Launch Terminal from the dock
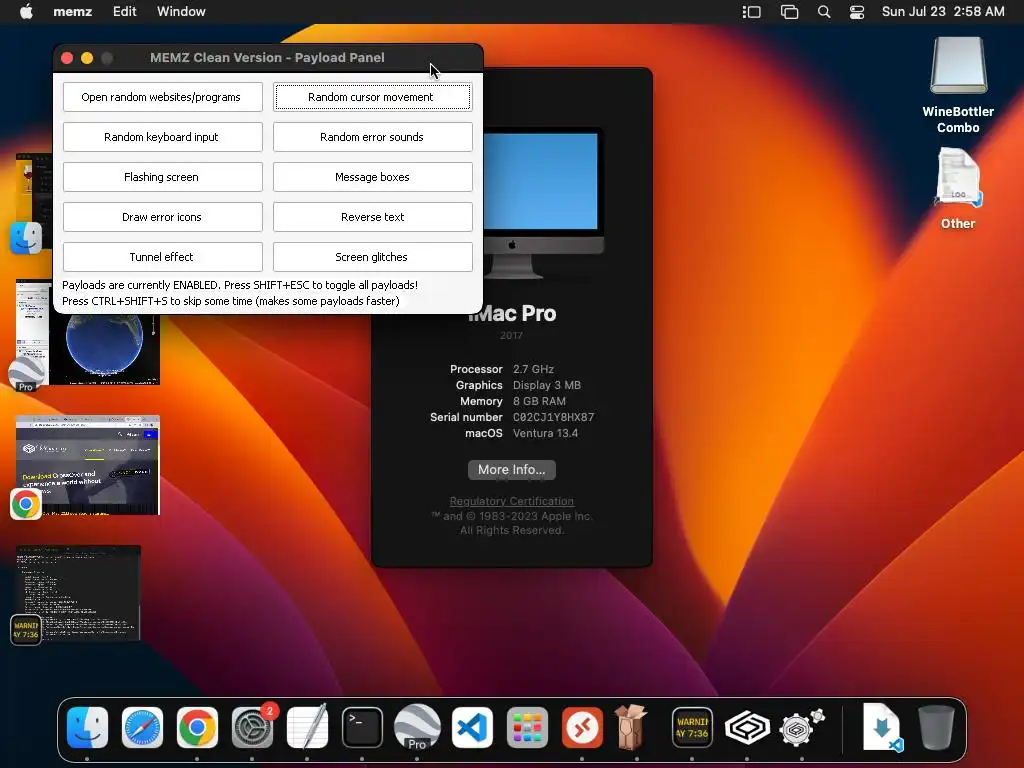Screen dimensions: 1024x768 pyautogui.click(x=362, y=727)
